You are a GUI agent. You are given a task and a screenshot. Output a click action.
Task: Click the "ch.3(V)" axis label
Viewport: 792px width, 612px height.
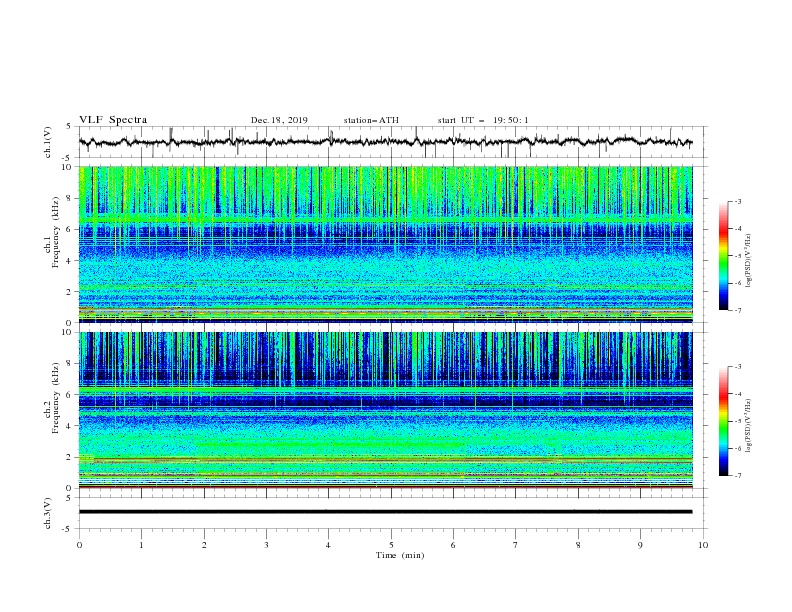[x=48, y=514]
